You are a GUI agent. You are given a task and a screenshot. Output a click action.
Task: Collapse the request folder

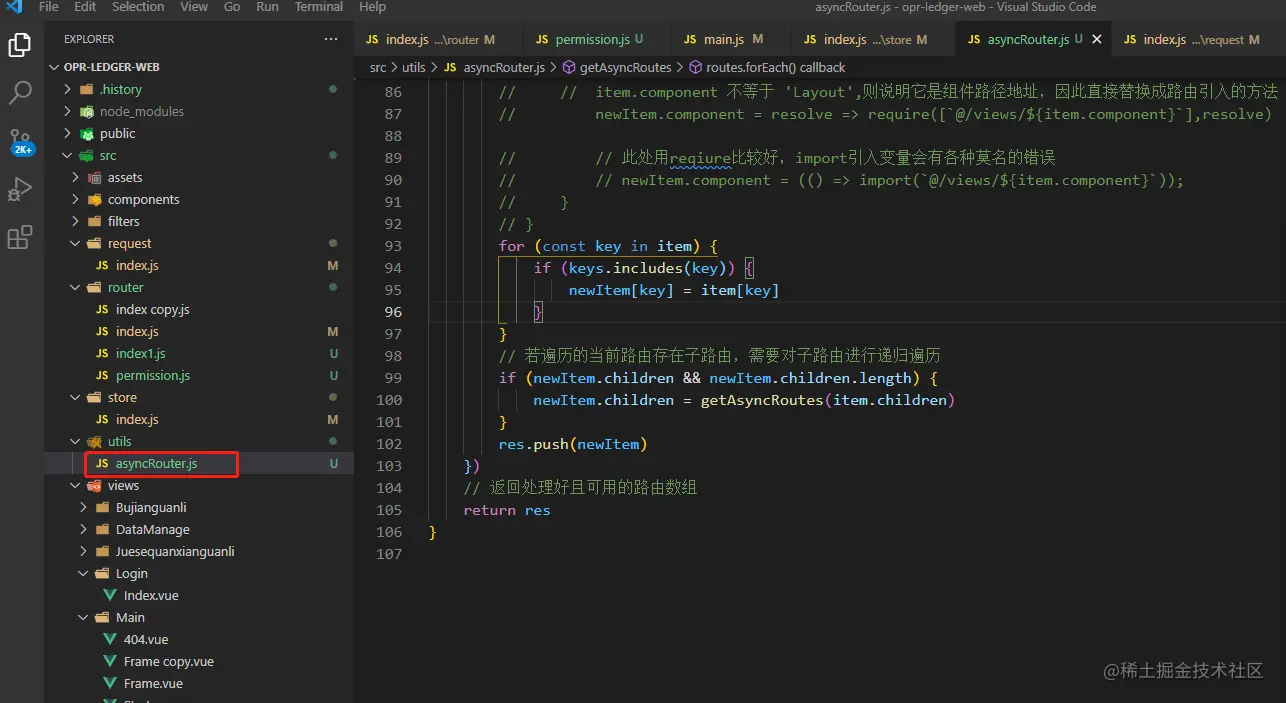[129, 243]
